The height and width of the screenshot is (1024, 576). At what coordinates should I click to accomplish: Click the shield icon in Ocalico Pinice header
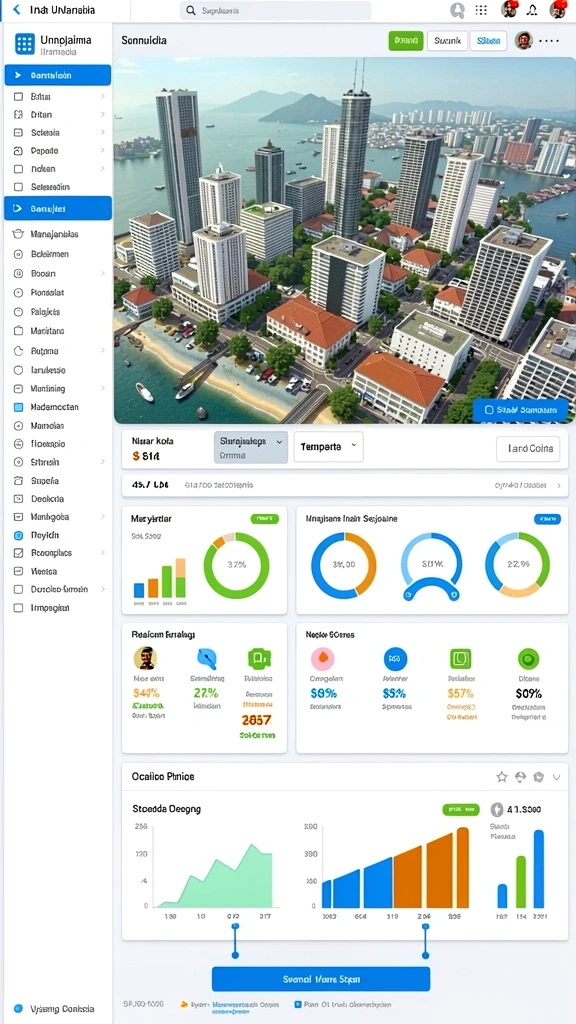[x=538, y=776]
